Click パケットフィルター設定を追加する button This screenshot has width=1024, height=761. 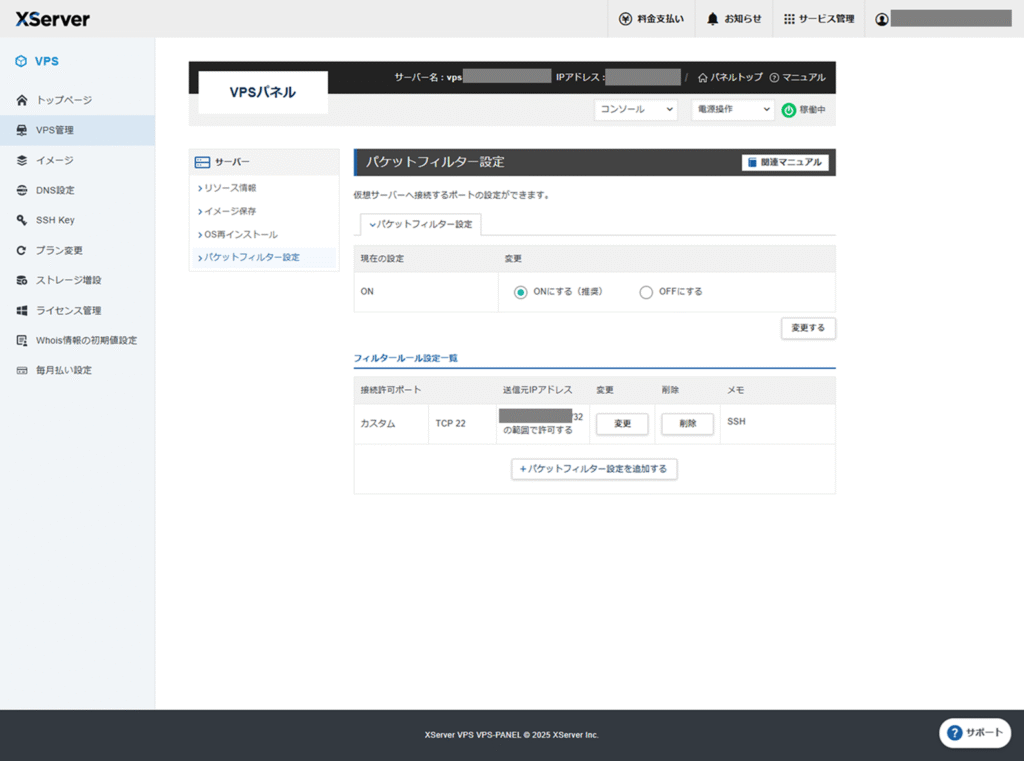click(594, 468)
